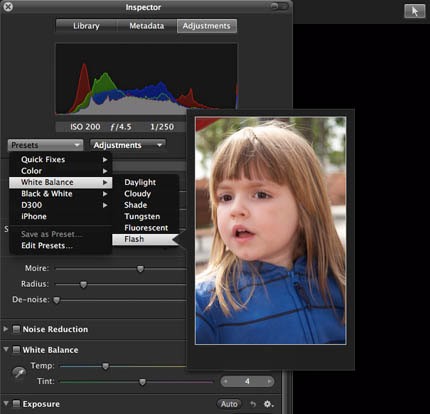Select the arrow pointer tool
This screenshot has height=414, width=430.
click(415, 11)
